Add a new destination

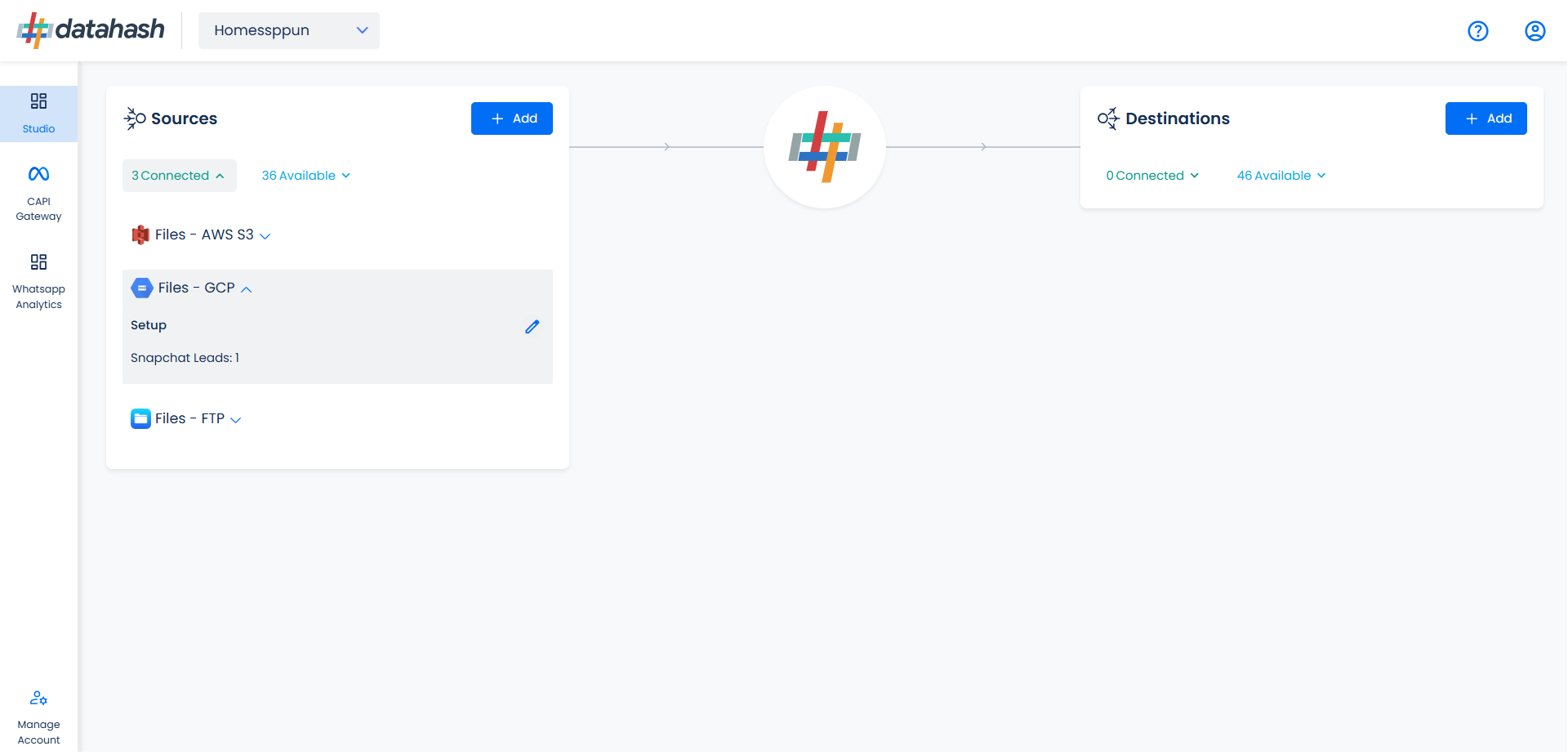point(1486,118)
